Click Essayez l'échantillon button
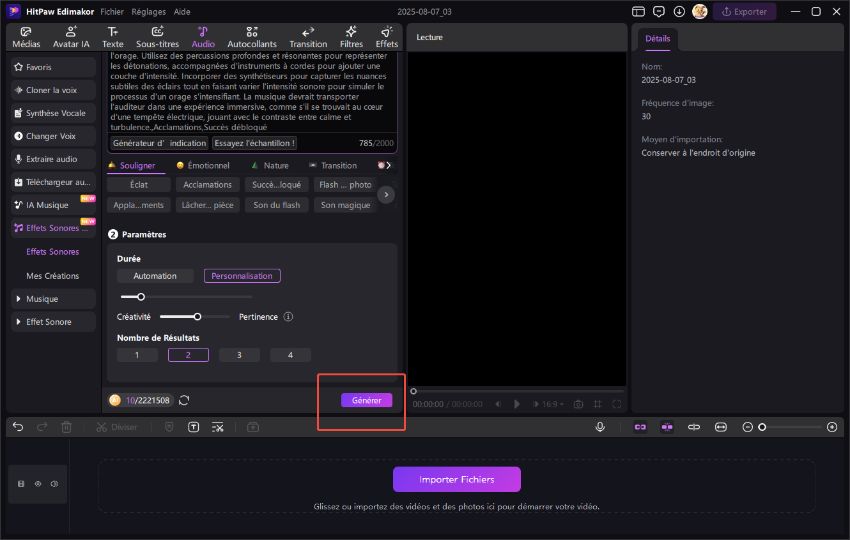Viewport: 850px width, 540px height. (254, 143)
